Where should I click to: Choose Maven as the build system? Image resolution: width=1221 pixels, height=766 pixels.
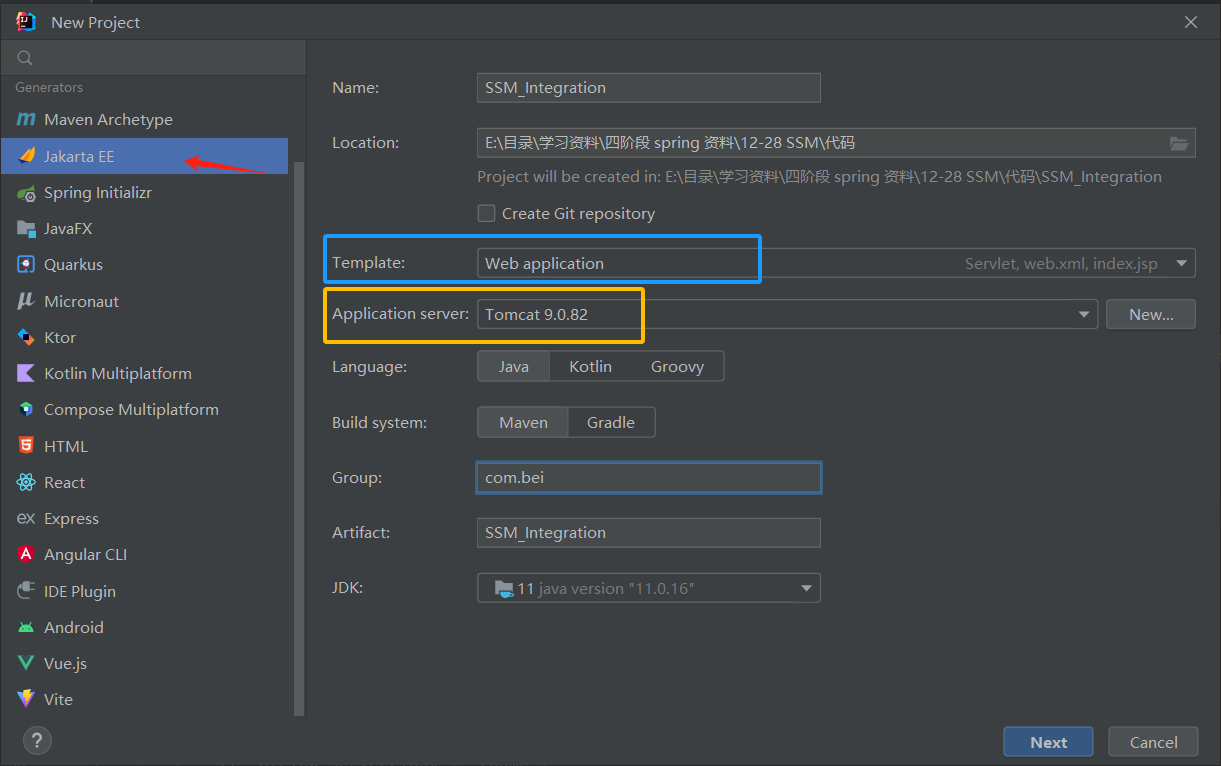(523, 422)
